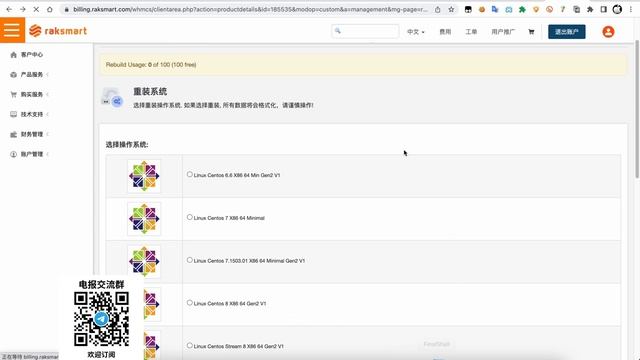Screen dimensions: 640x360
Task: Click the 购买服务 cart icon in sidebar
Action: [13, 94]
